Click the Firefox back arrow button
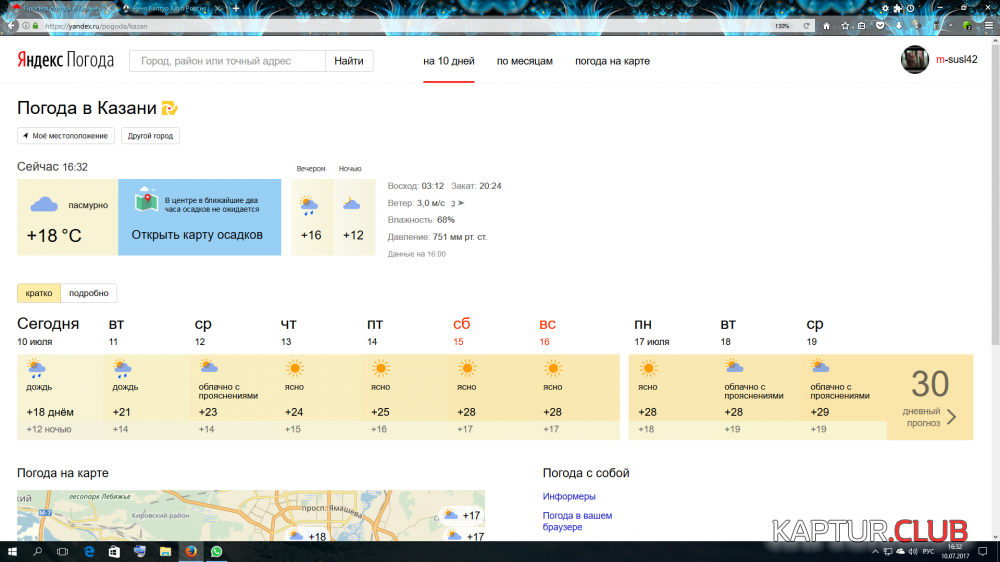The image size is (1000, 562). (x=11, y=26)
